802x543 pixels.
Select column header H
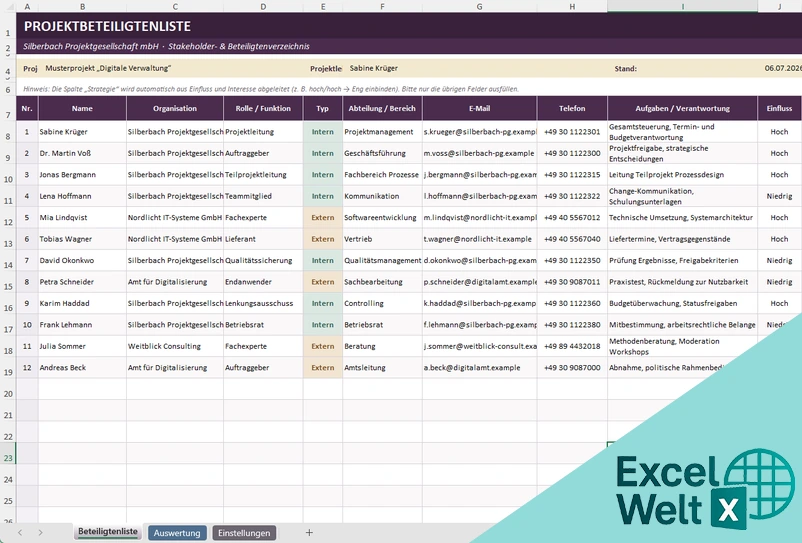point(572,7)
